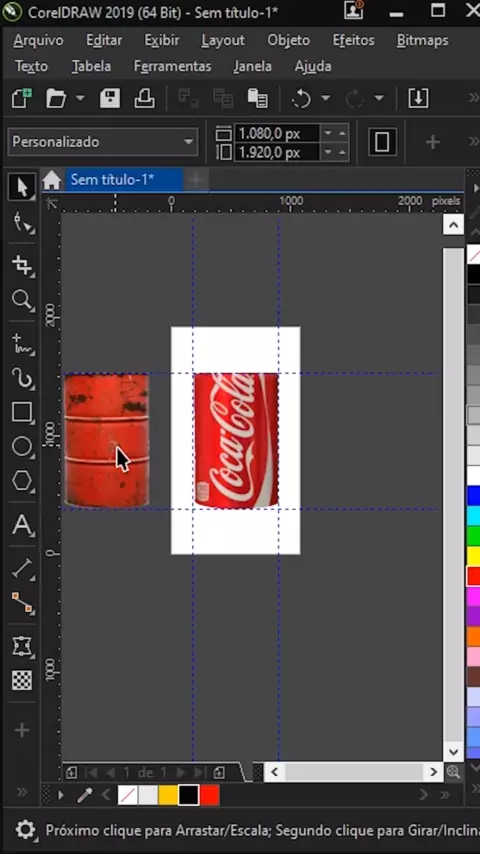
Task: Open the Ferramentas menu
Action: (x=172, y=66)
